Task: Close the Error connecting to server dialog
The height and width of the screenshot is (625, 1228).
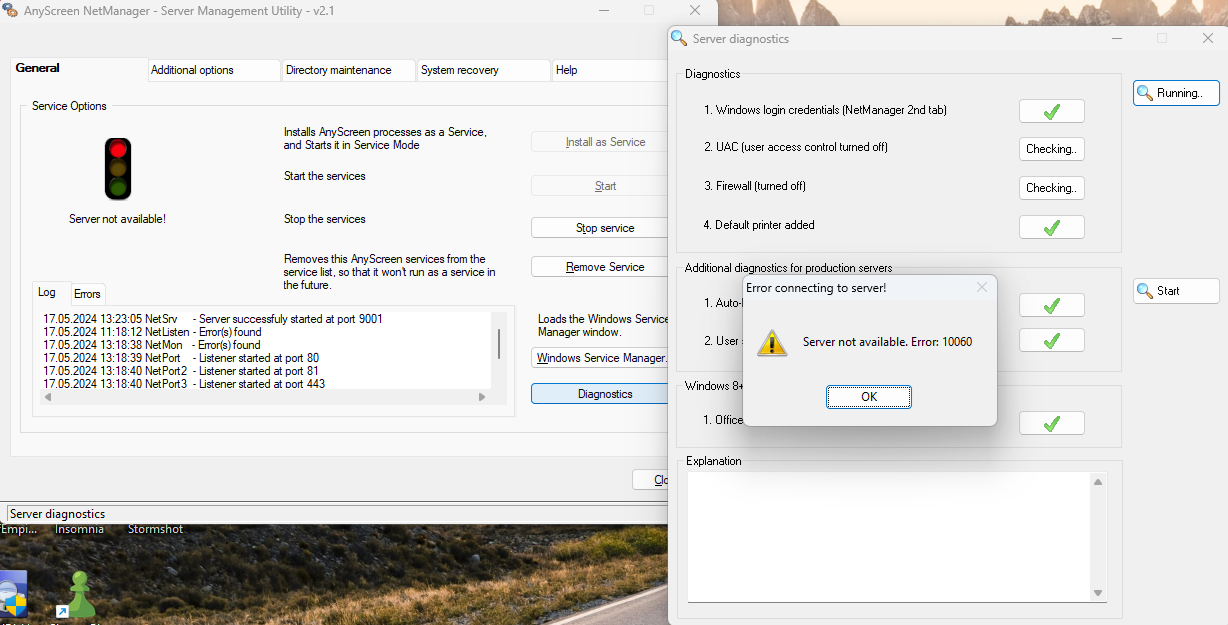Action: coord(981,288)
